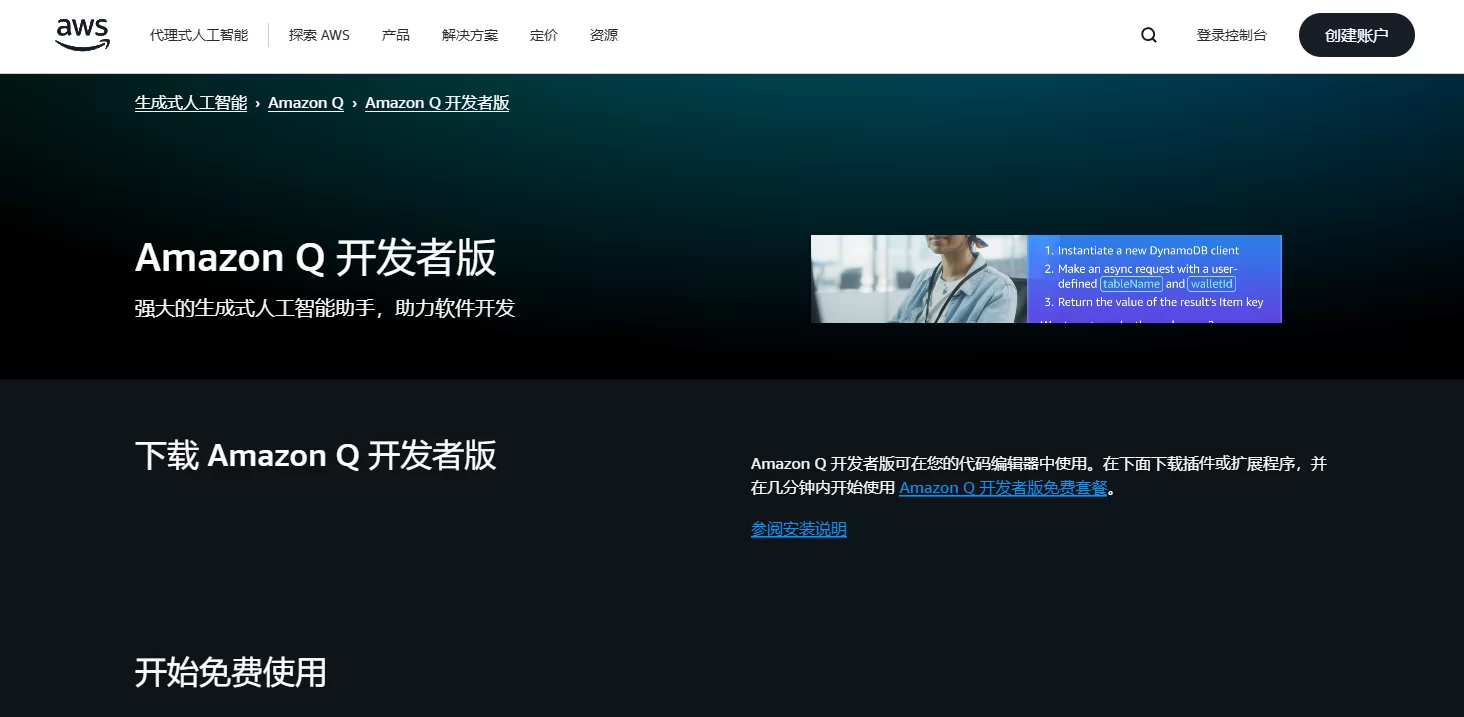Click the 参阅安装说明 link
The height and width of the screenshot is (717, 1464).
coord(798,529)
